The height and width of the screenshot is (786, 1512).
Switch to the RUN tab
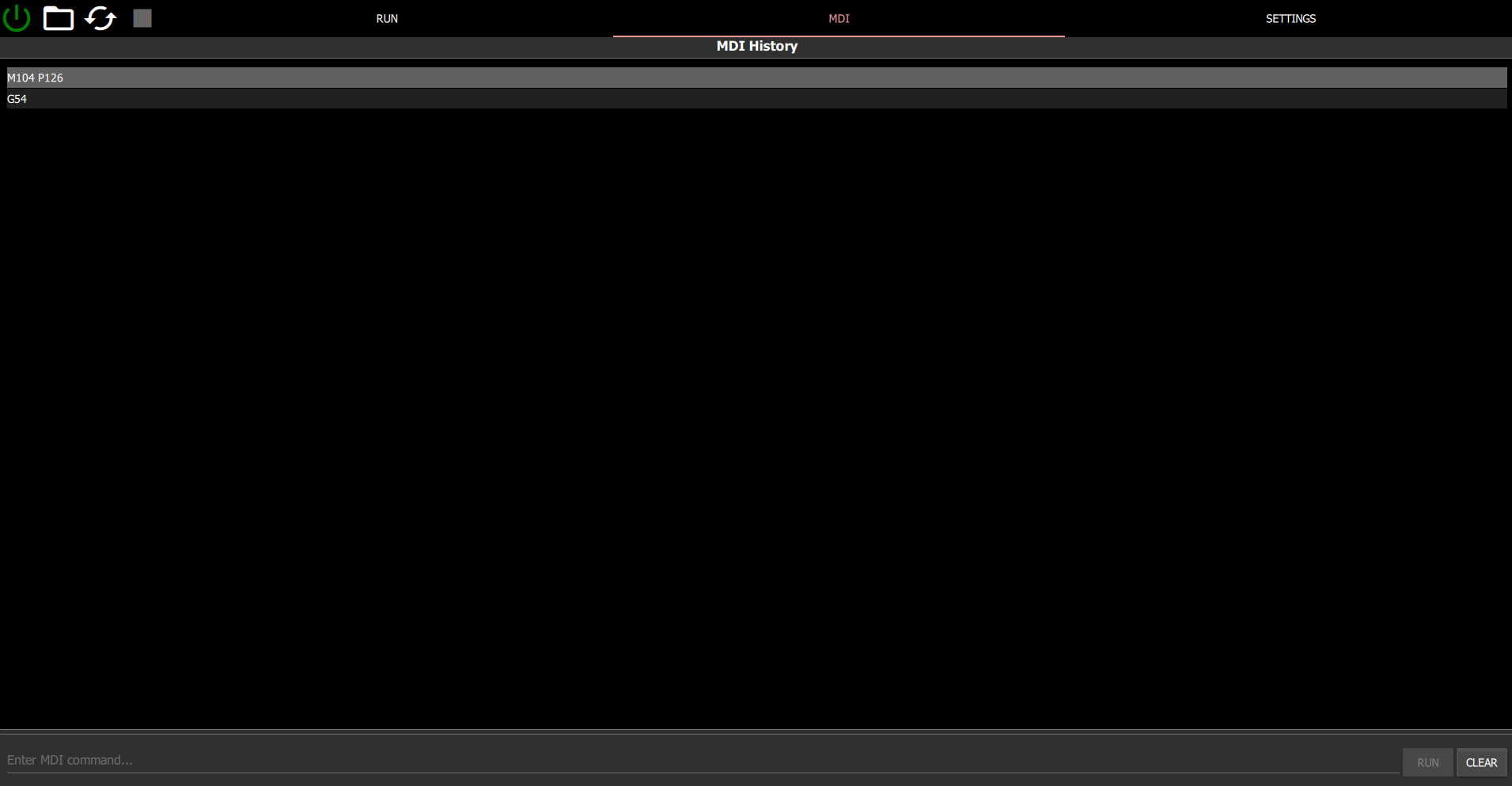[387, 18]
